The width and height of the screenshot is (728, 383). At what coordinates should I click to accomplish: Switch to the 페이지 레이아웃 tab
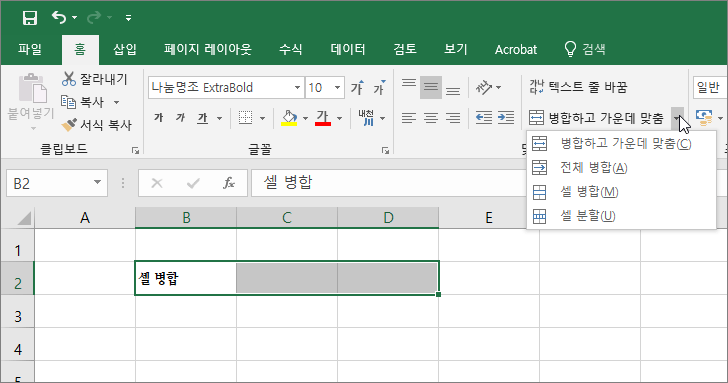coord(208,49)
